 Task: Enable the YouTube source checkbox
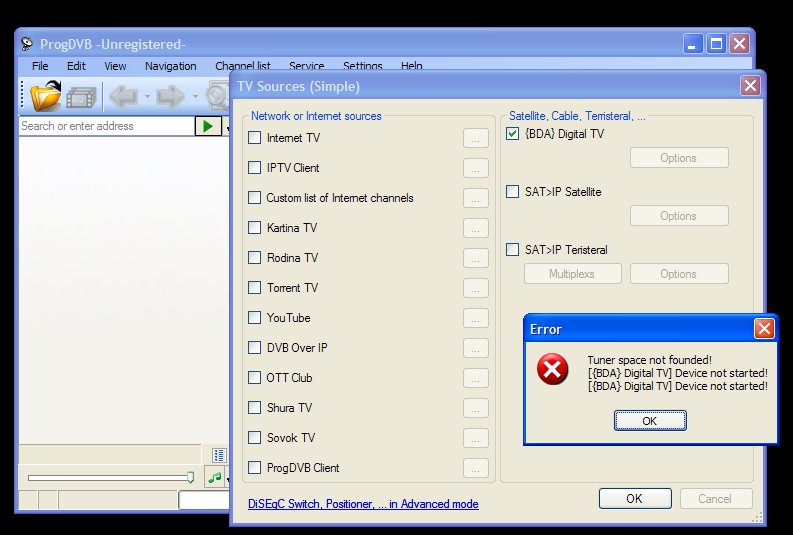255,318
